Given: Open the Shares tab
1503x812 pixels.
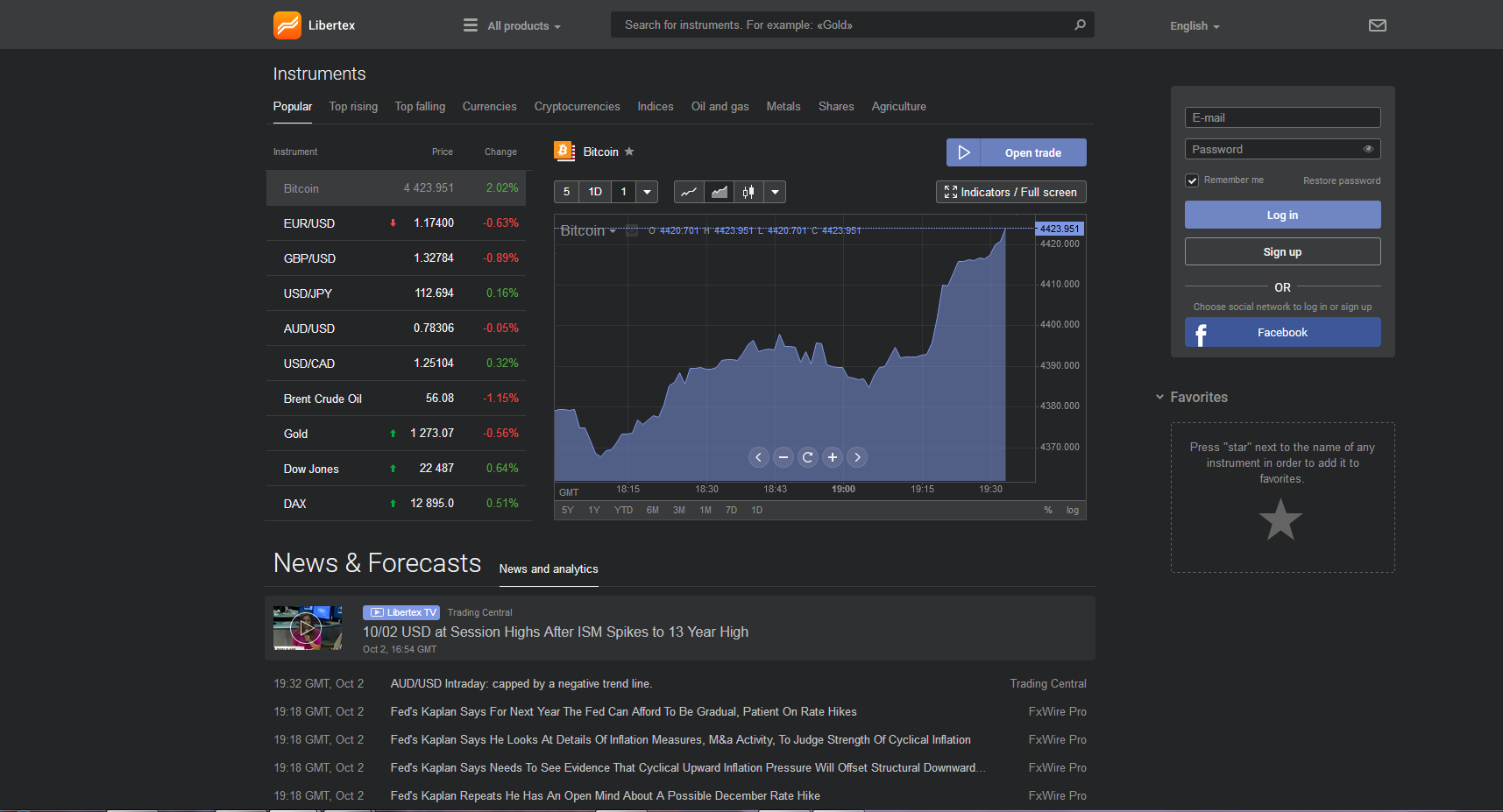Looking at the screenshot, I should [836, 106].
